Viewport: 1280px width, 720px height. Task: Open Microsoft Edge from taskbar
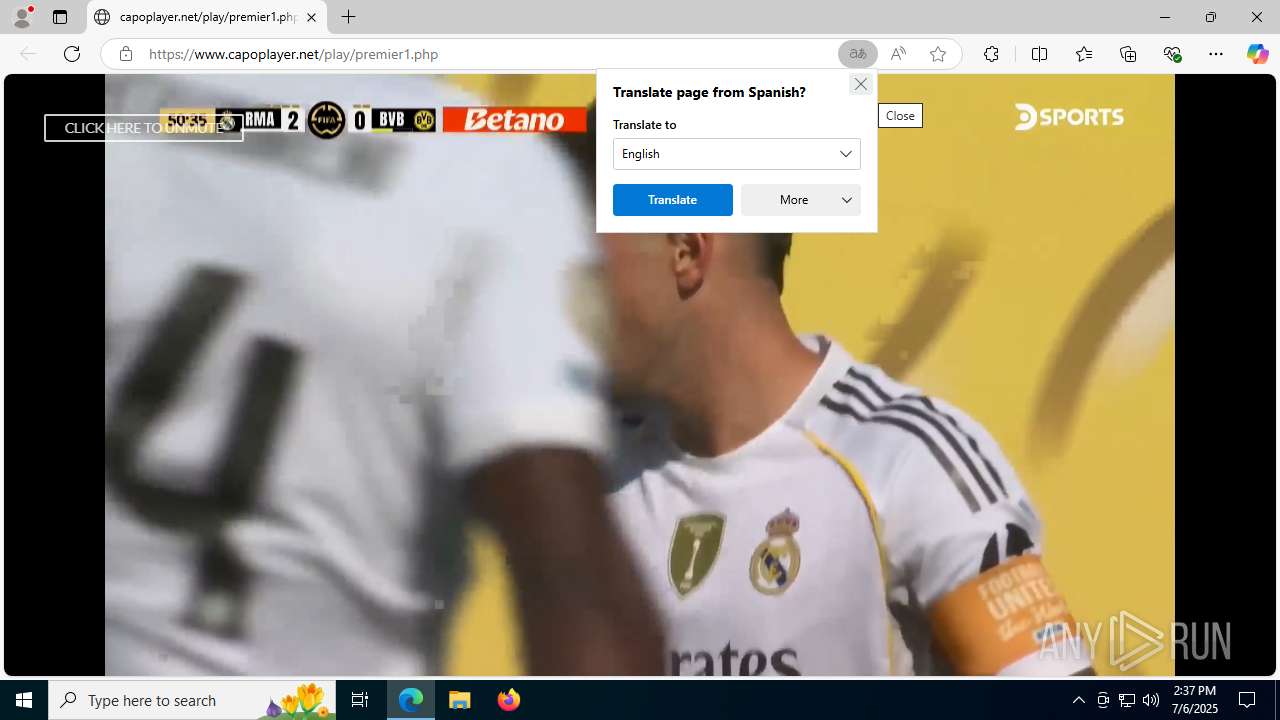(x=411, y=700)
